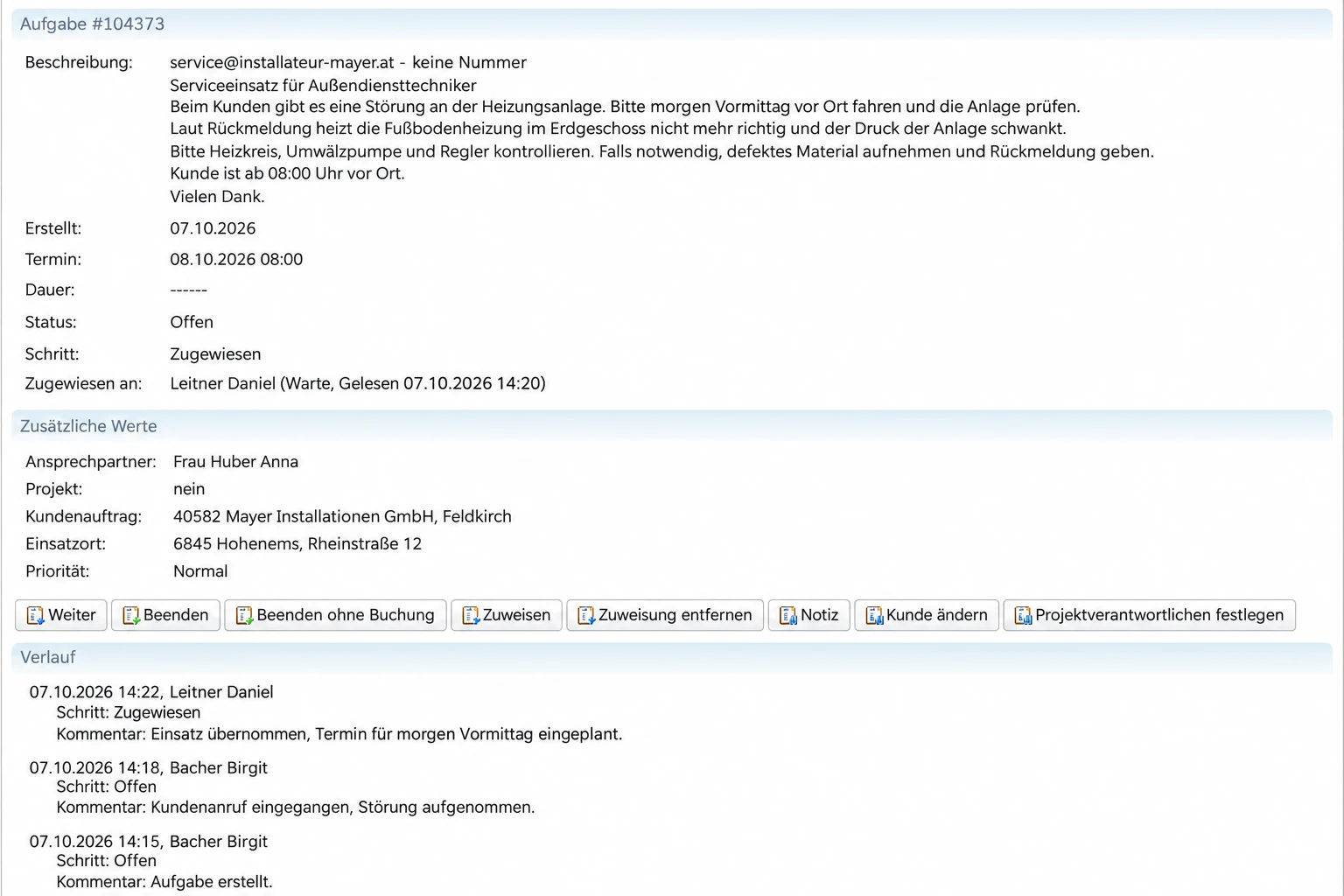The height and width of the screenshot is (896, 1344).
Task: Click the Beenden button icon
Action: (x=131, y=615)
